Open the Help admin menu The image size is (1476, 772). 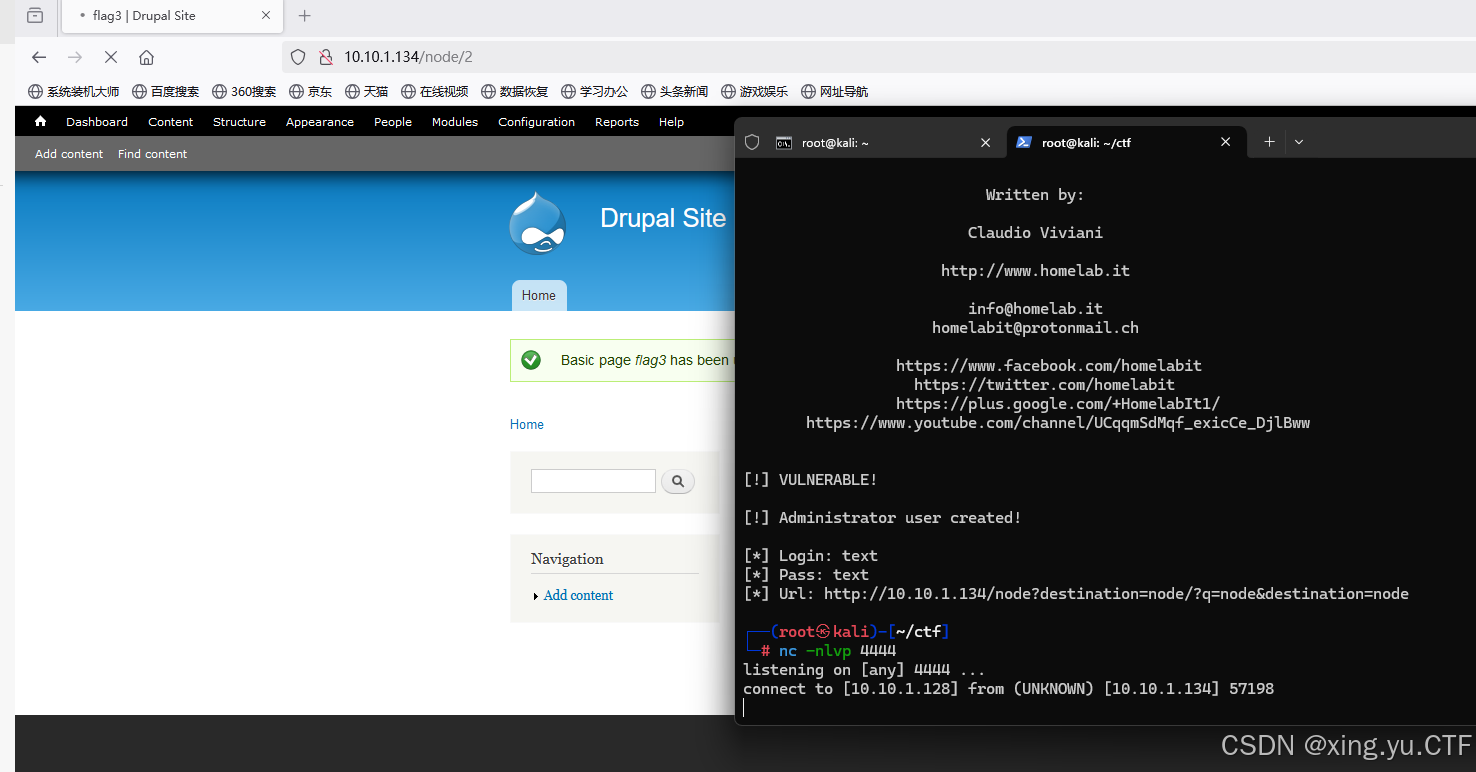point(671,122)
